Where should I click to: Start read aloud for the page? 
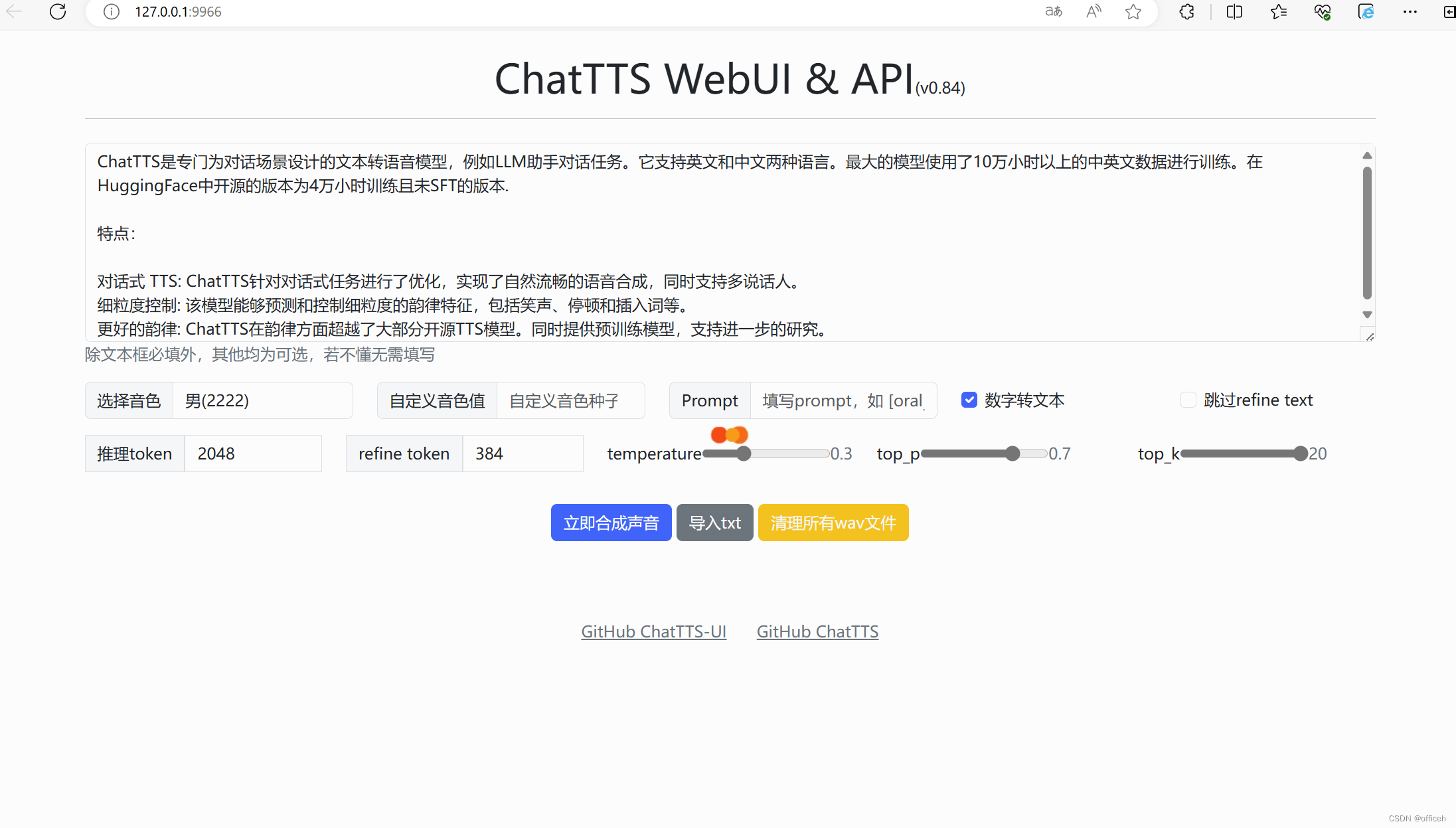[x=1093, y=11]
